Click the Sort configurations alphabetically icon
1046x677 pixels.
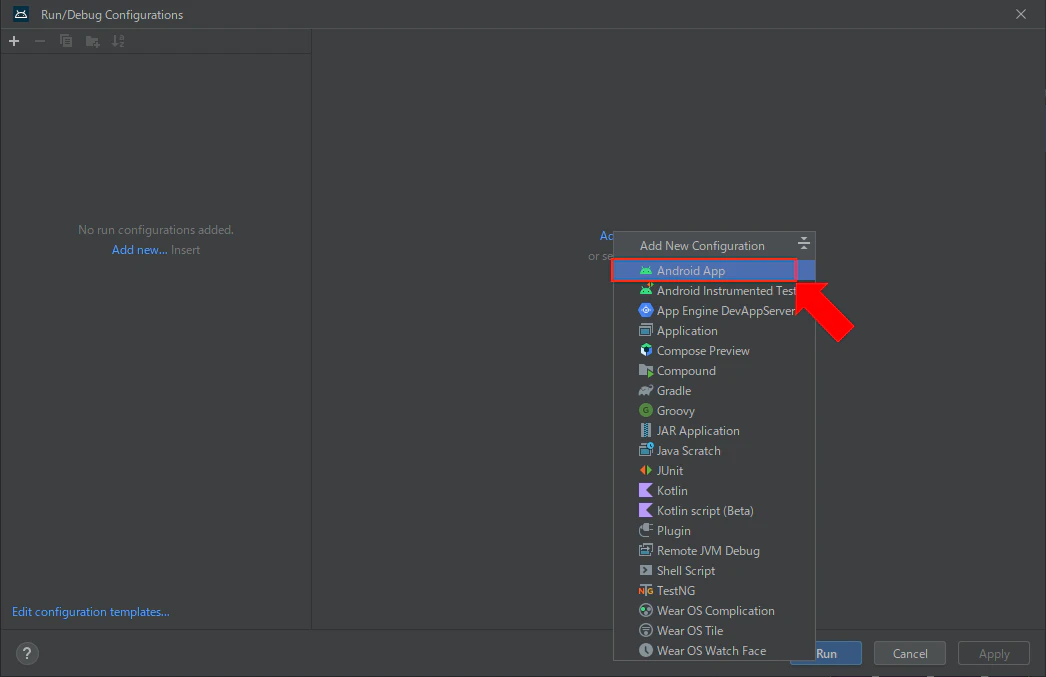(118, 41)
